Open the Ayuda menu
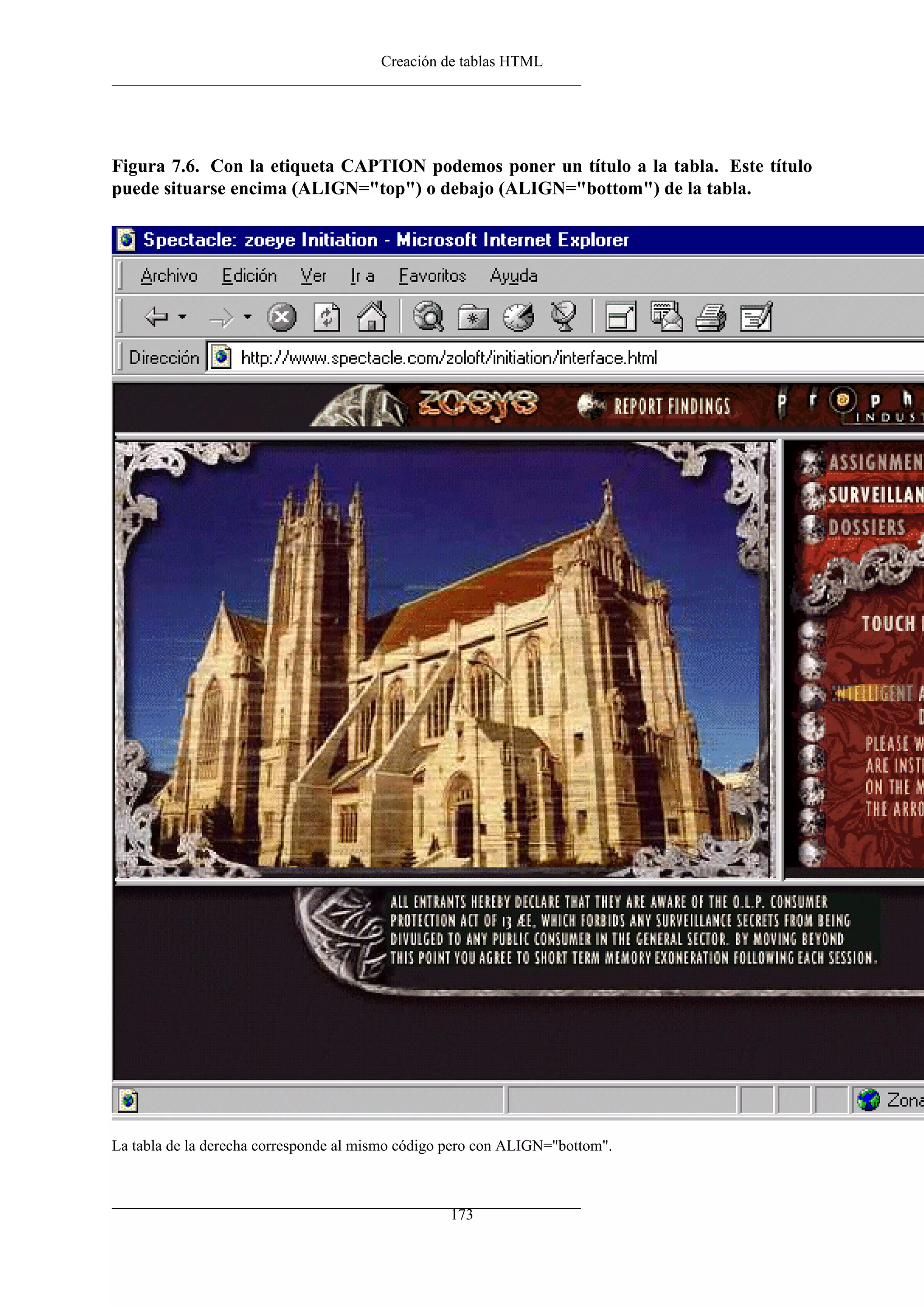Screen dimensions: 924x1307 coord(513,276)
